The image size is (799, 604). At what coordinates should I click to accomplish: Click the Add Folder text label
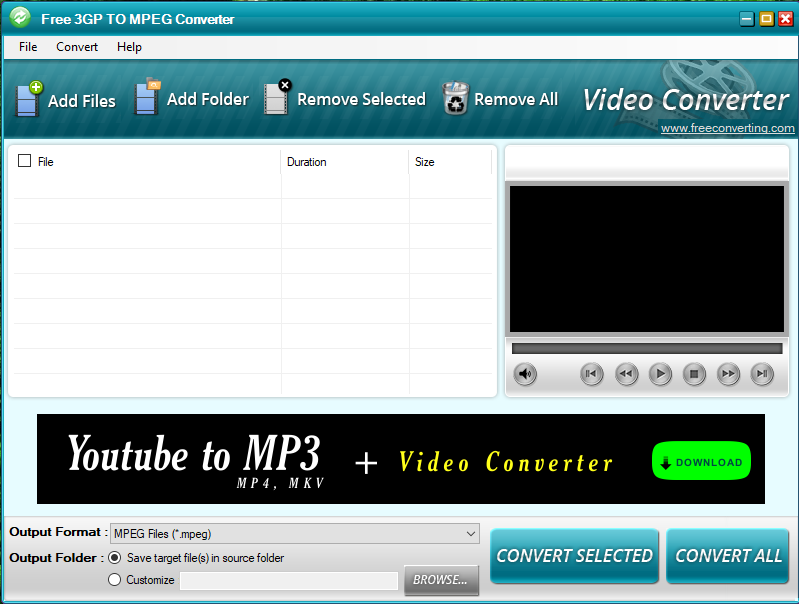[208, 99]
